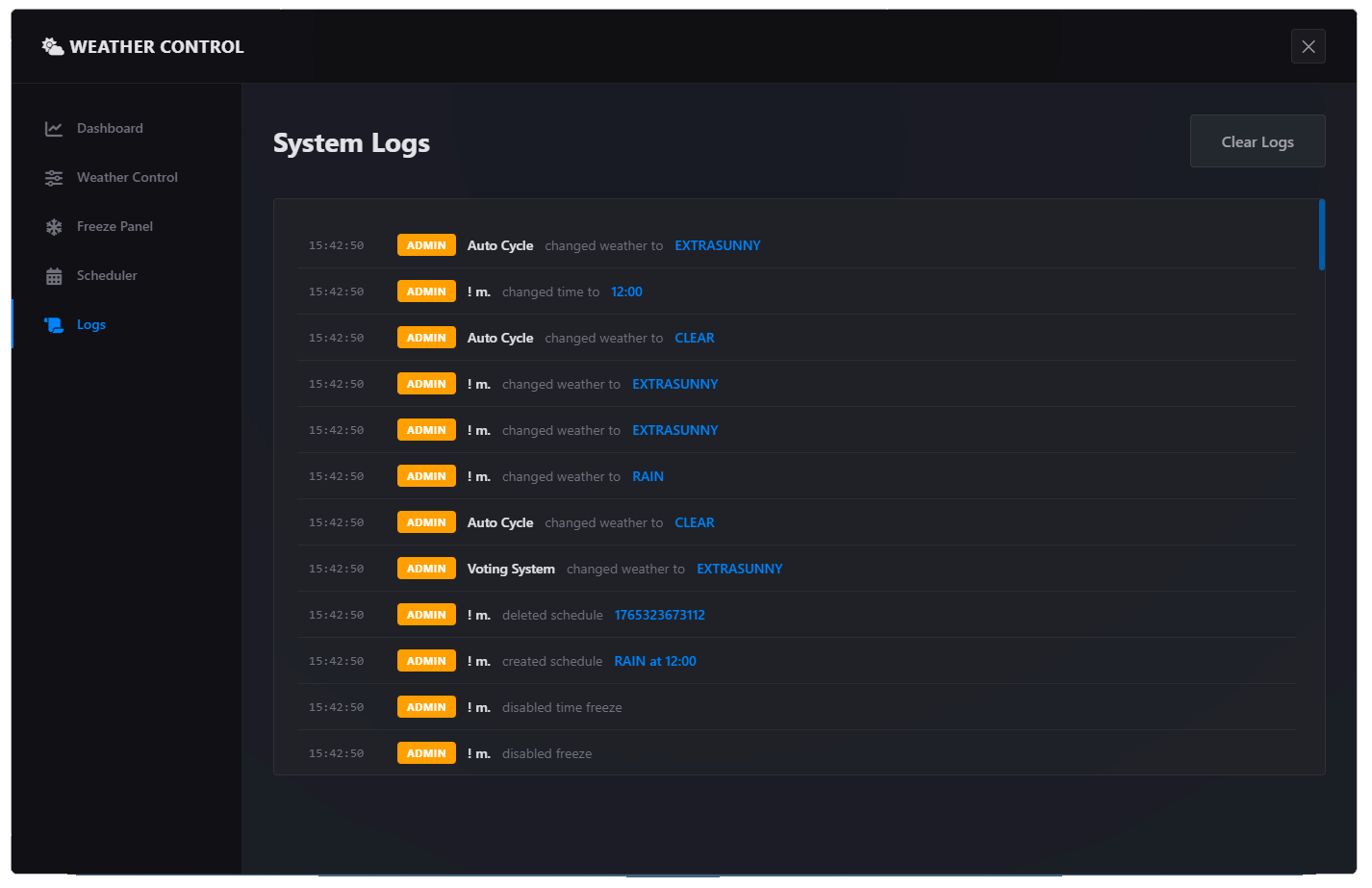This screenshot has height=888, width=1372.
Task: Click the schedule ID 1765323673112
Action: tap(660, 615)
